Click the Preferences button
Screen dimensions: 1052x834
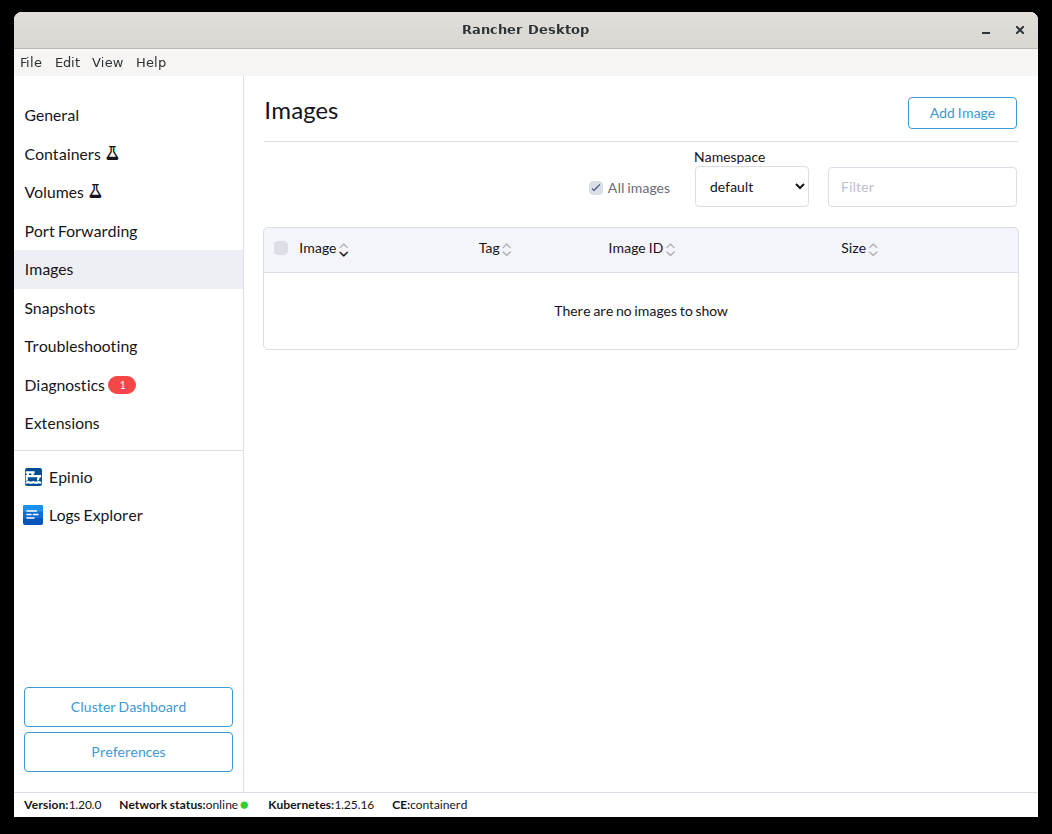tap(128, 752)
